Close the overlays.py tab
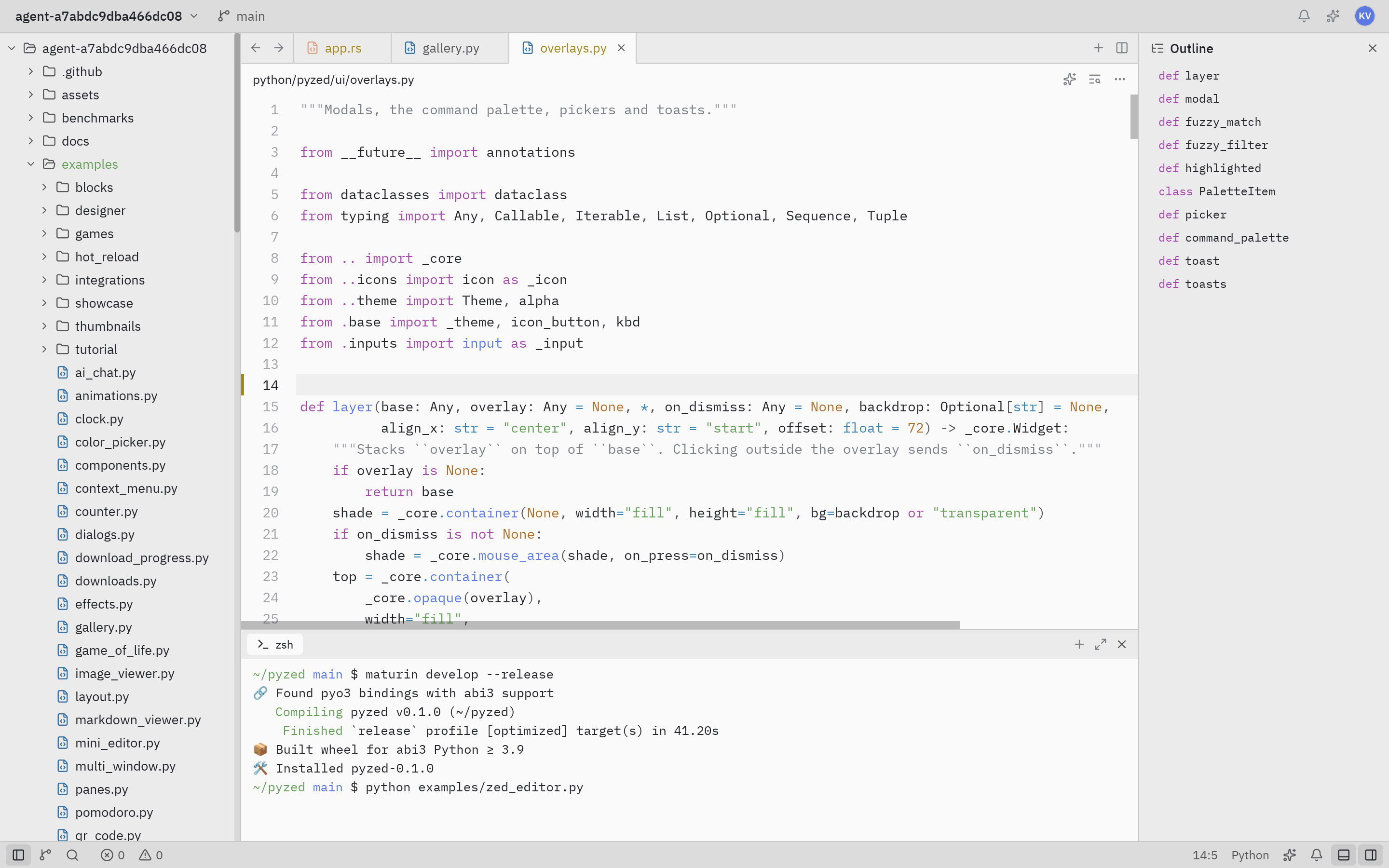 tap(621, 48)
